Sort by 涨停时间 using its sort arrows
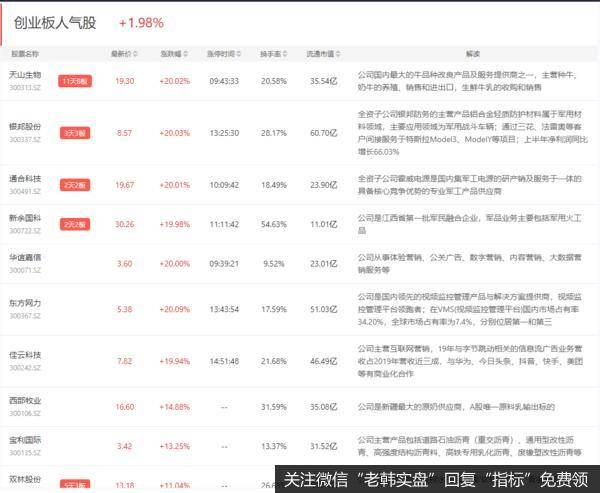Screen dimensions: 600x493 239,54
